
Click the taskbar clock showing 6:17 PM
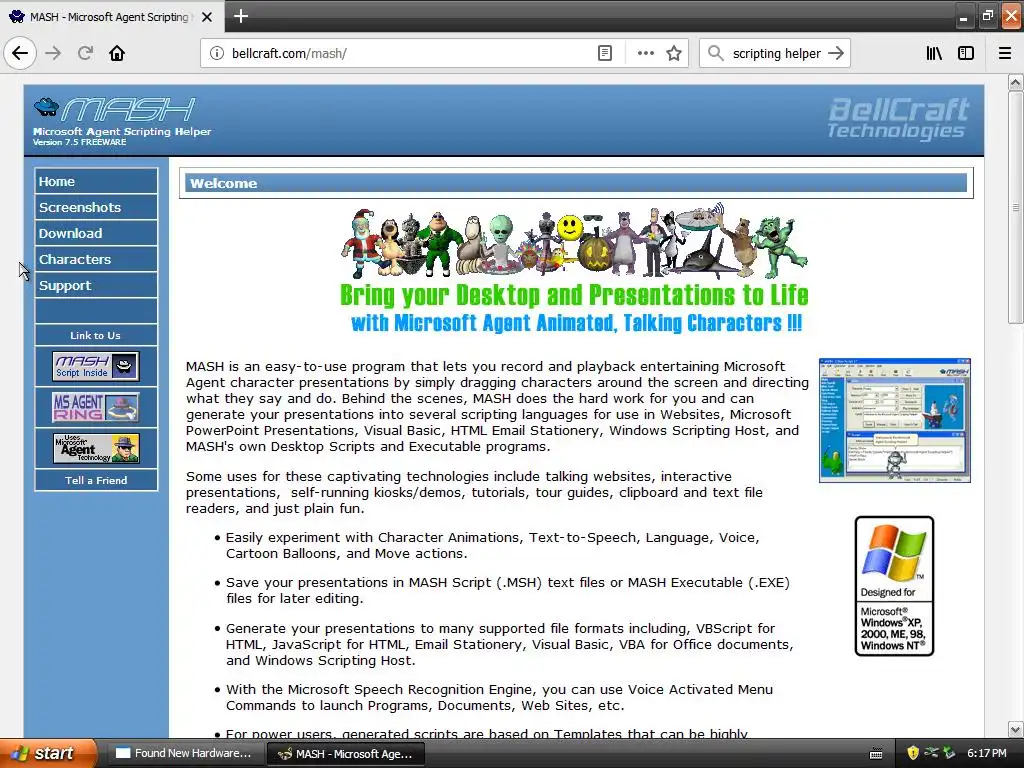[x=987, y=753]
